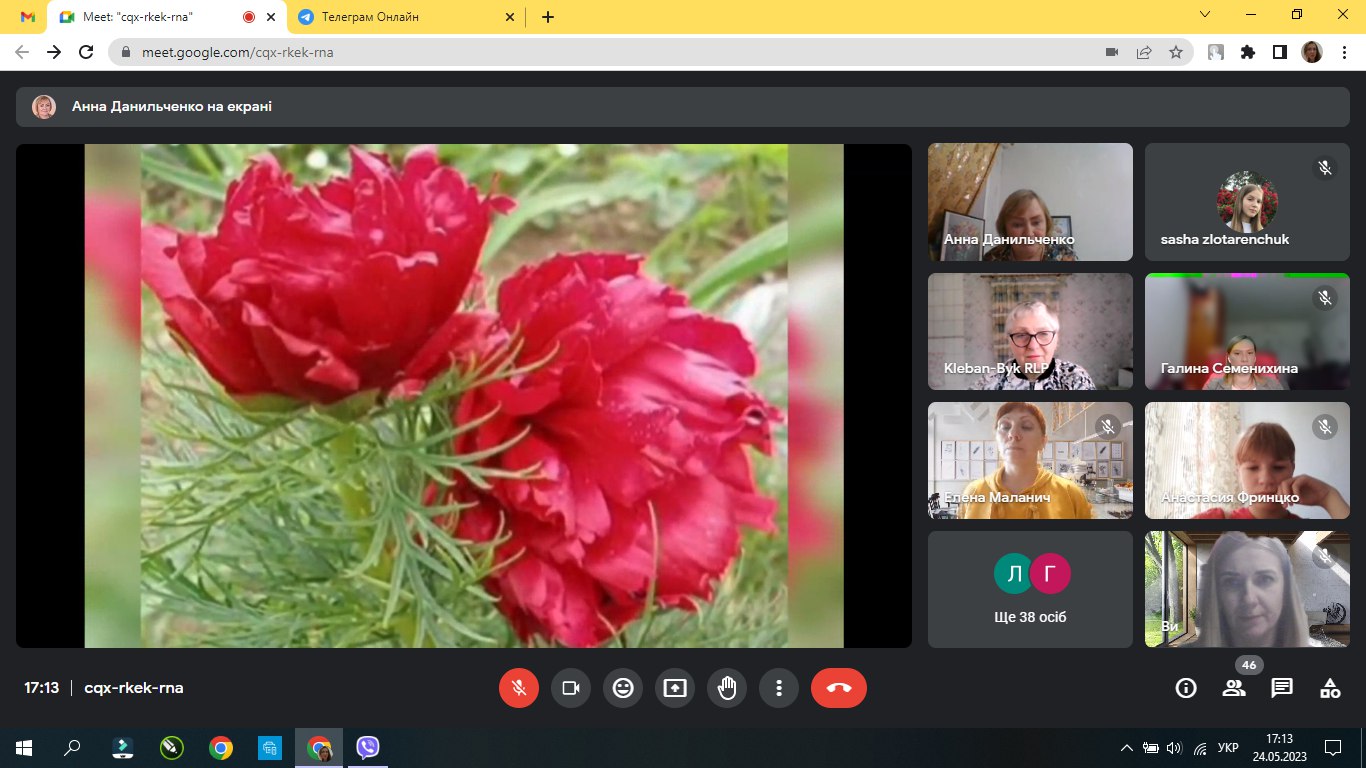The image size is (1366, 768).
Task: Open Windows taskbar search
Action: click(x=73, y=747)
